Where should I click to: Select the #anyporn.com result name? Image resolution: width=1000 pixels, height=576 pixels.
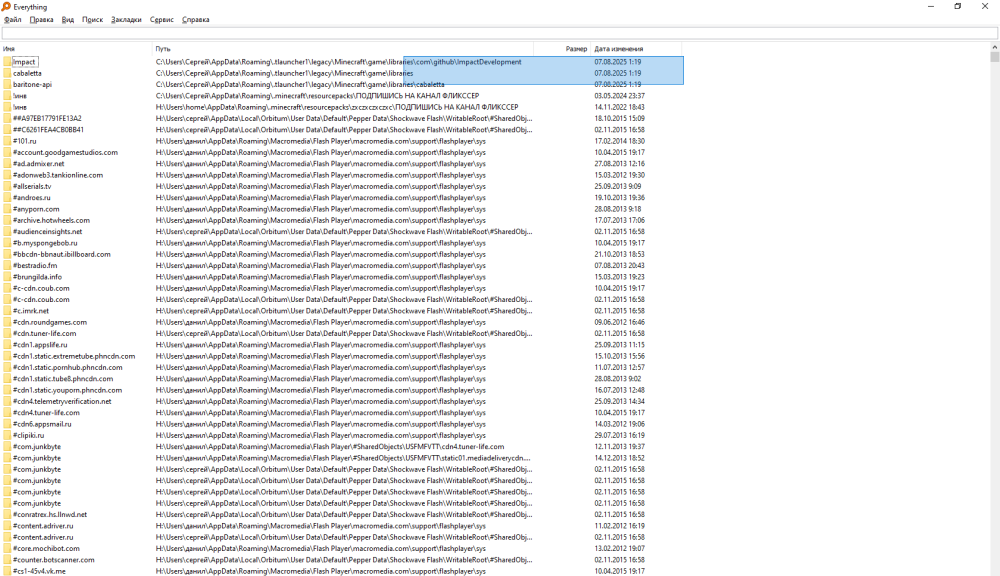pos(36,209)
